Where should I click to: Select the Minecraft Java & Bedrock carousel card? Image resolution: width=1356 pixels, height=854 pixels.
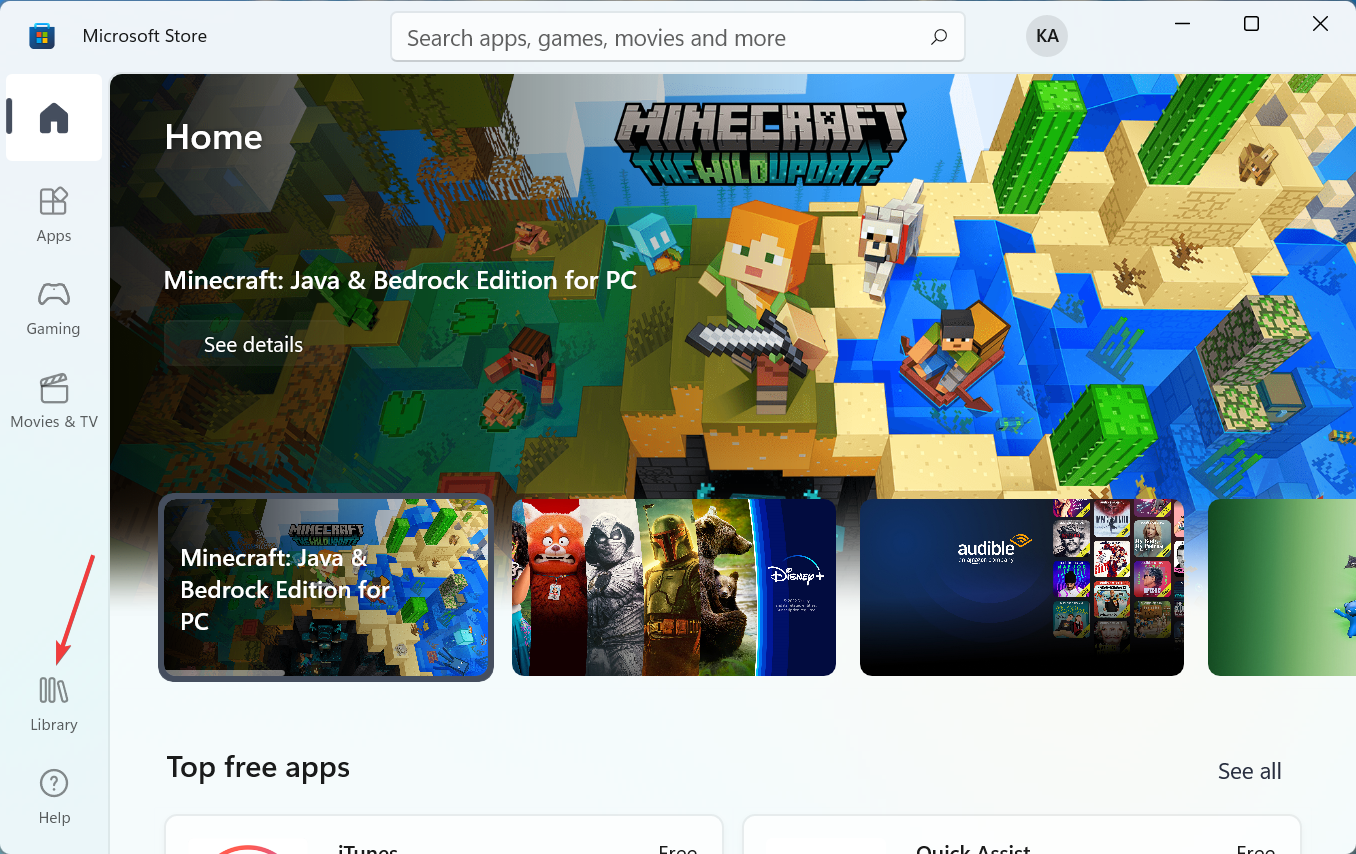click(x=326, y=587)
